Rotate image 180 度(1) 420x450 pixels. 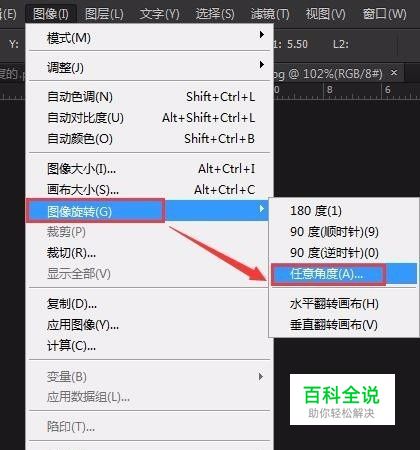coord(343,211)
